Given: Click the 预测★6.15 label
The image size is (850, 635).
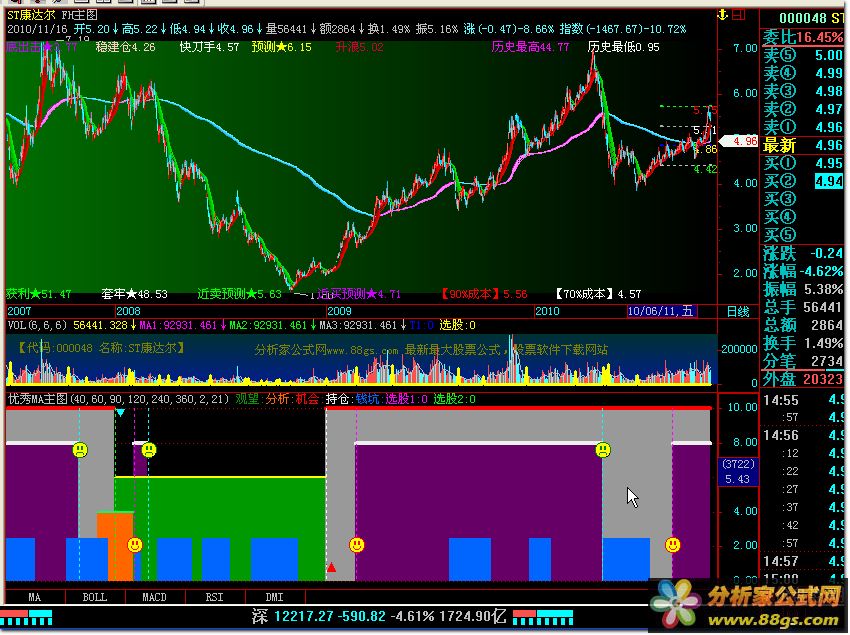Looking at the screenshot, I should point(281,47).
